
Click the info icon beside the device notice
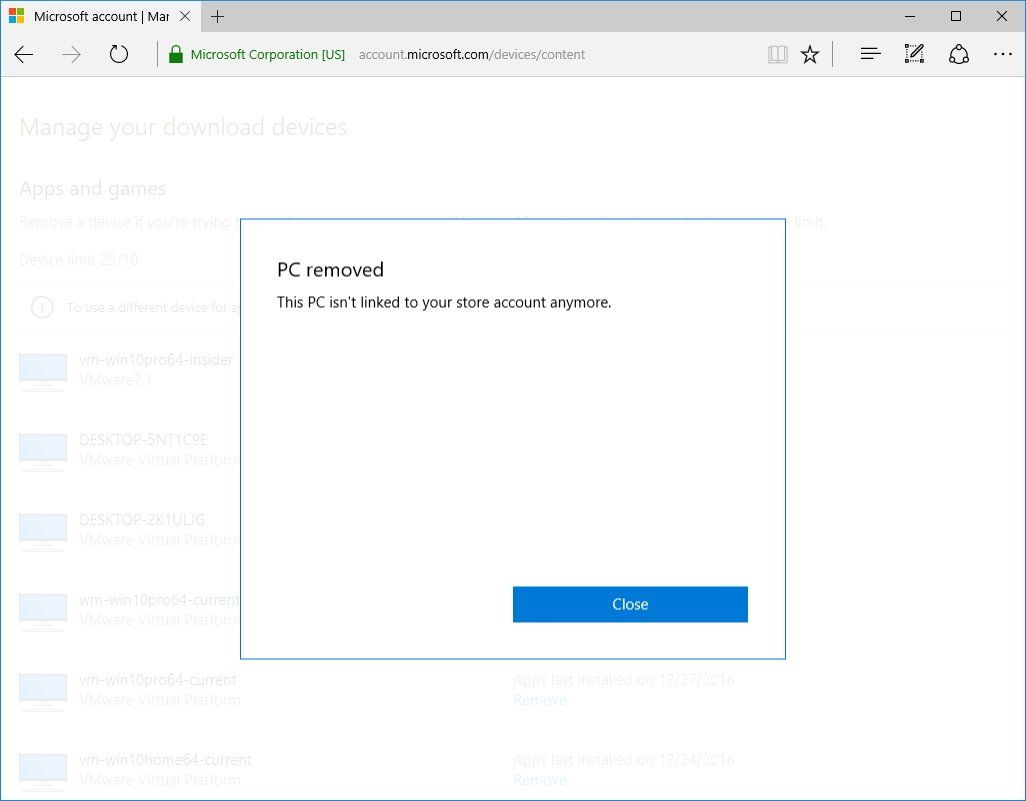coord(41,307)
